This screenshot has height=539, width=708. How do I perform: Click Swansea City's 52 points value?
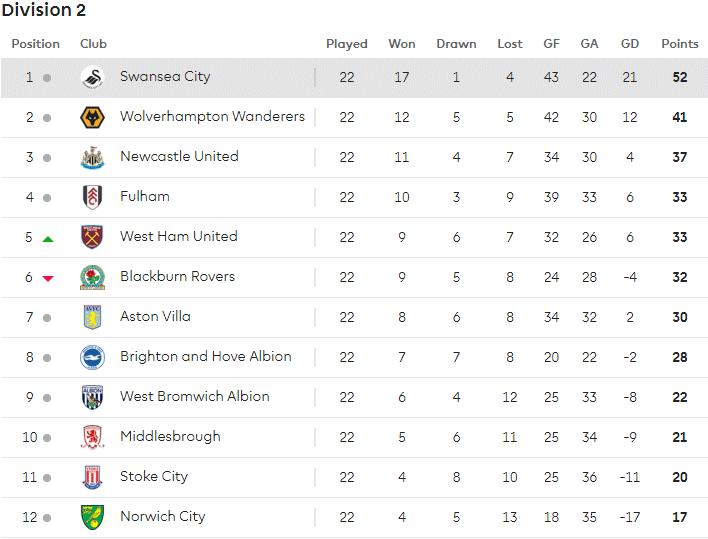coord(680,77)
